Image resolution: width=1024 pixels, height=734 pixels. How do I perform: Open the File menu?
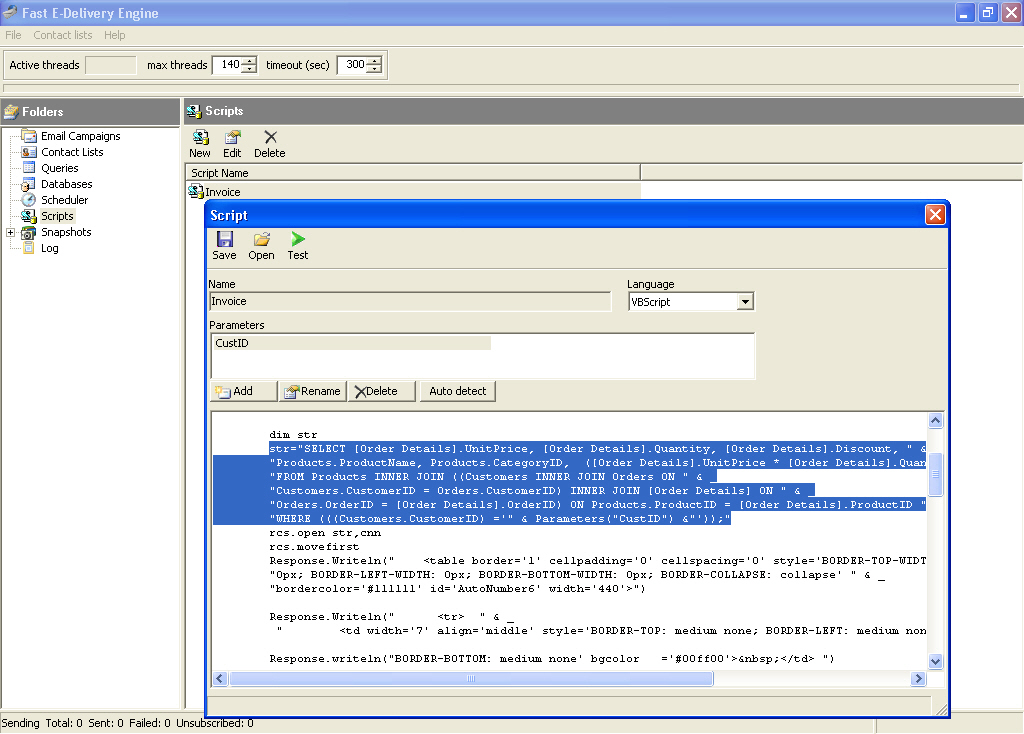pyautogui.click(x=13, y=35)
